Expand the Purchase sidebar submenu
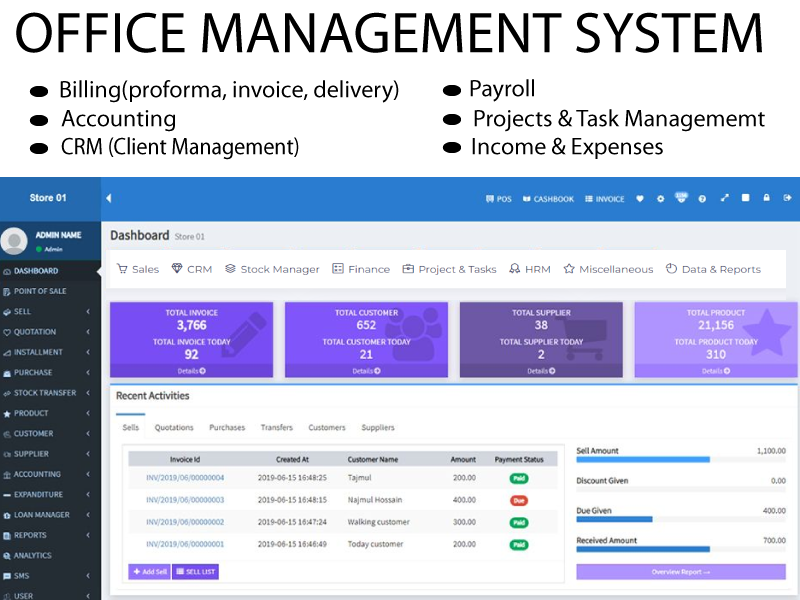This screenshot has height=600, width=800. (x=50, y=372)
